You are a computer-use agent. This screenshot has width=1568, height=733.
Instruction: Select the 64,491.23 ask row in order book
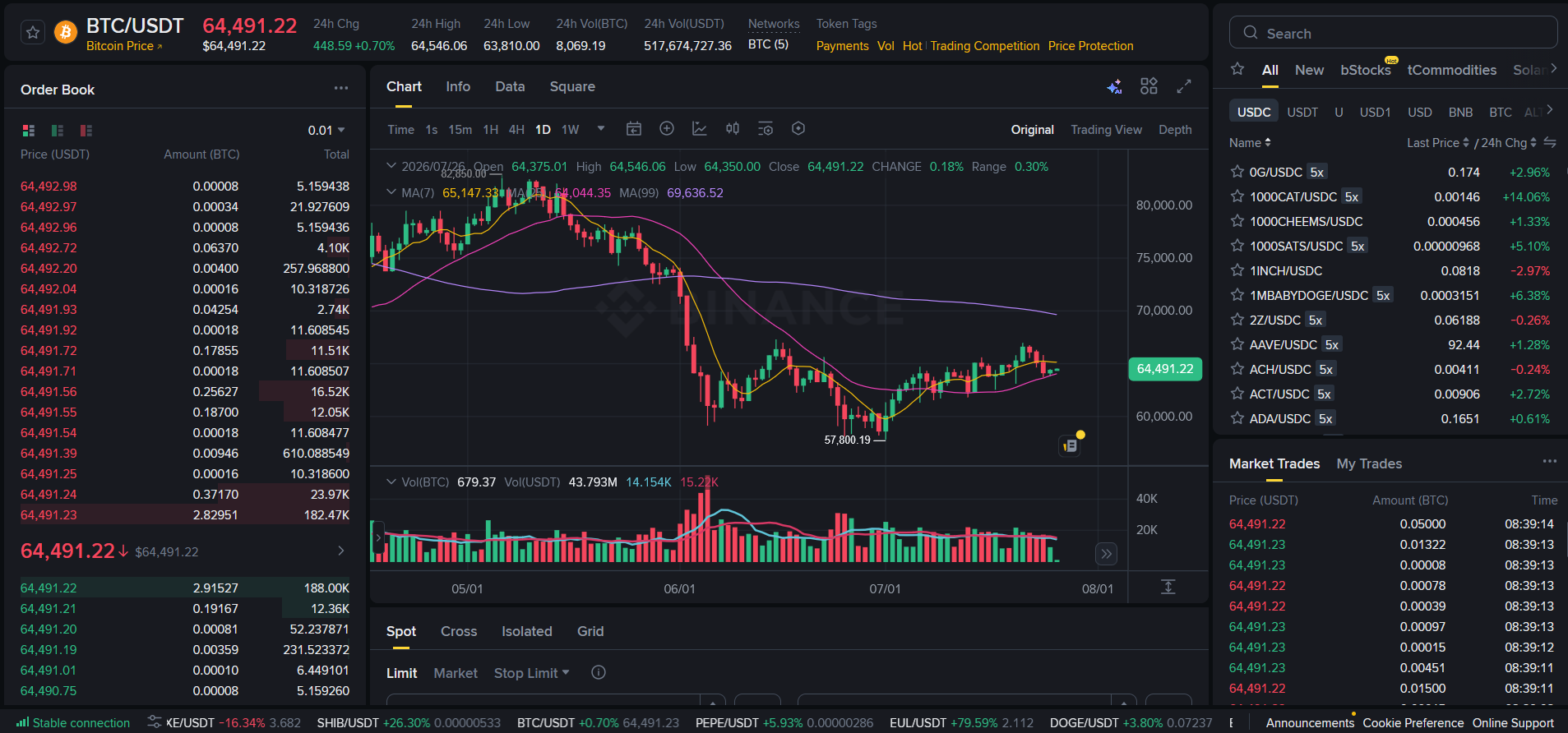pyautogui.click(x=185, y=515)
